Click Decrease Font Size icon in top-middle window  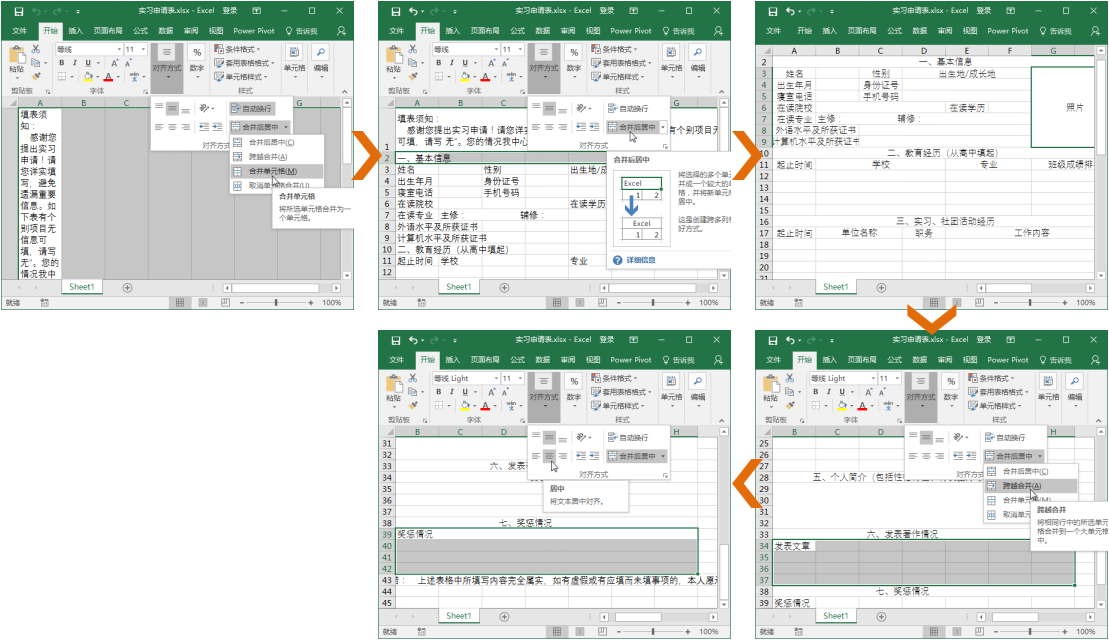pos(505,63)
